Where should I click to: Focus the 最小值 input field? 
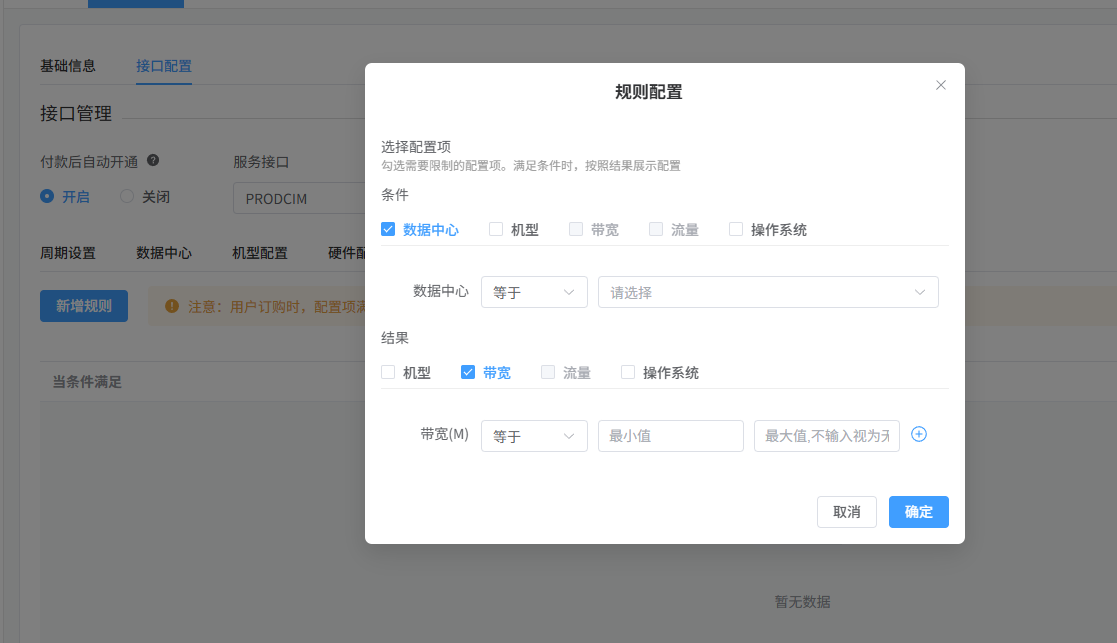point(670,436)
